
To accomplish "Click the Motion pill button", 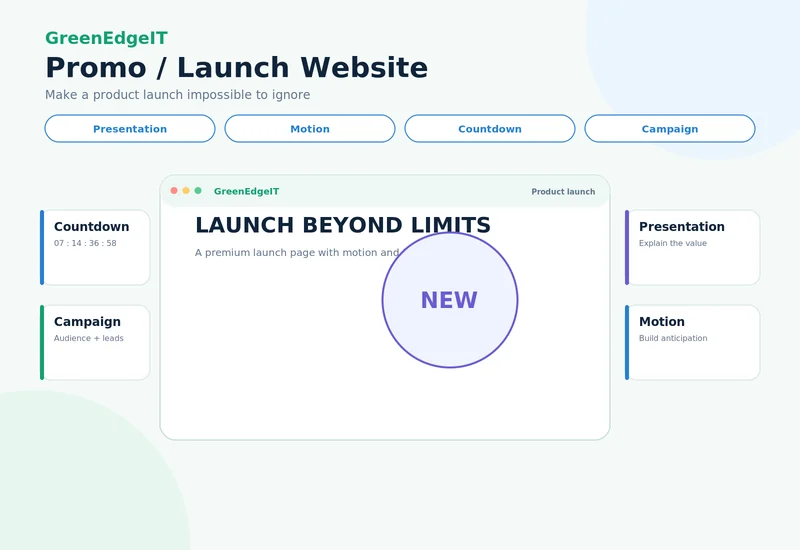I will point(310,129).
